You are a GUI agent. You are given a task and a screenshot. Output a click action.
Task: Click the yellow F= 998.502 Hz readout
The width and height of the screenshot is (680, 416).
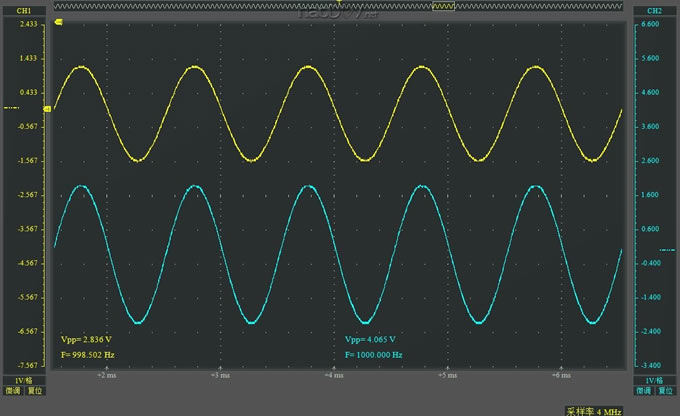[88, 354]
